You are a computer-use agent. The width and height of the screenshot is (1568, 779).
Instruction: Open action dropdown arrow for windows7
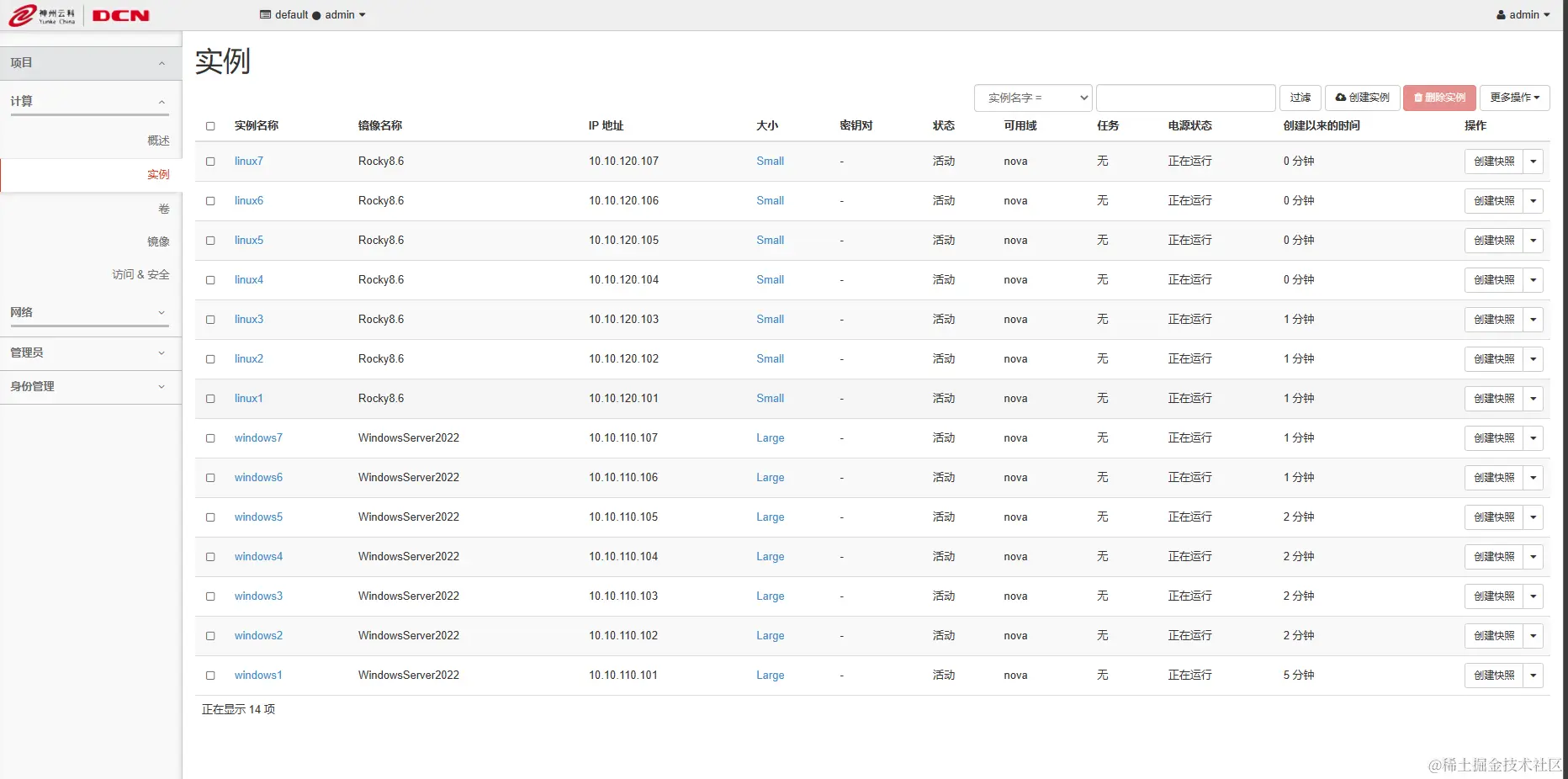[x=1534, y=438]
